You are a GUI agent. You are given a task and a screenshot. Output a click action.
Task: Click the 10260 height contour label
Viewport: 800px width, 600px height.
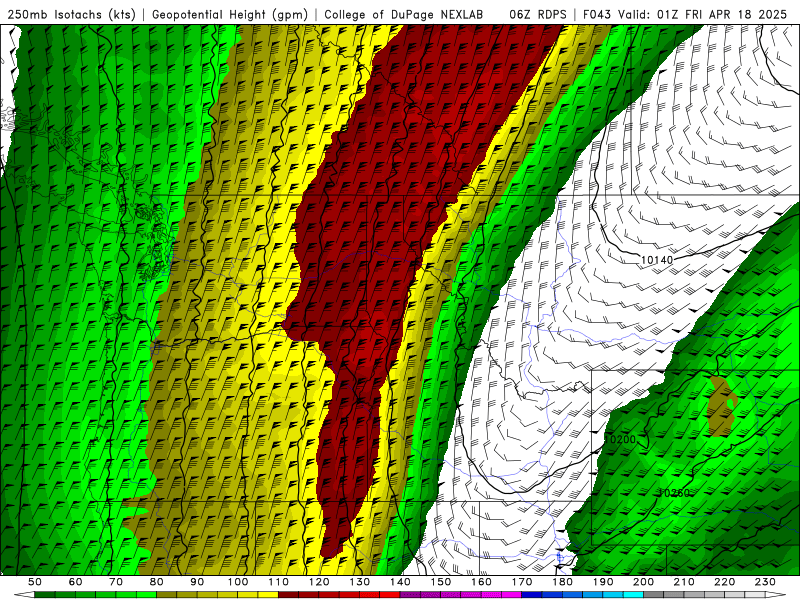click(x=674, y=493)
